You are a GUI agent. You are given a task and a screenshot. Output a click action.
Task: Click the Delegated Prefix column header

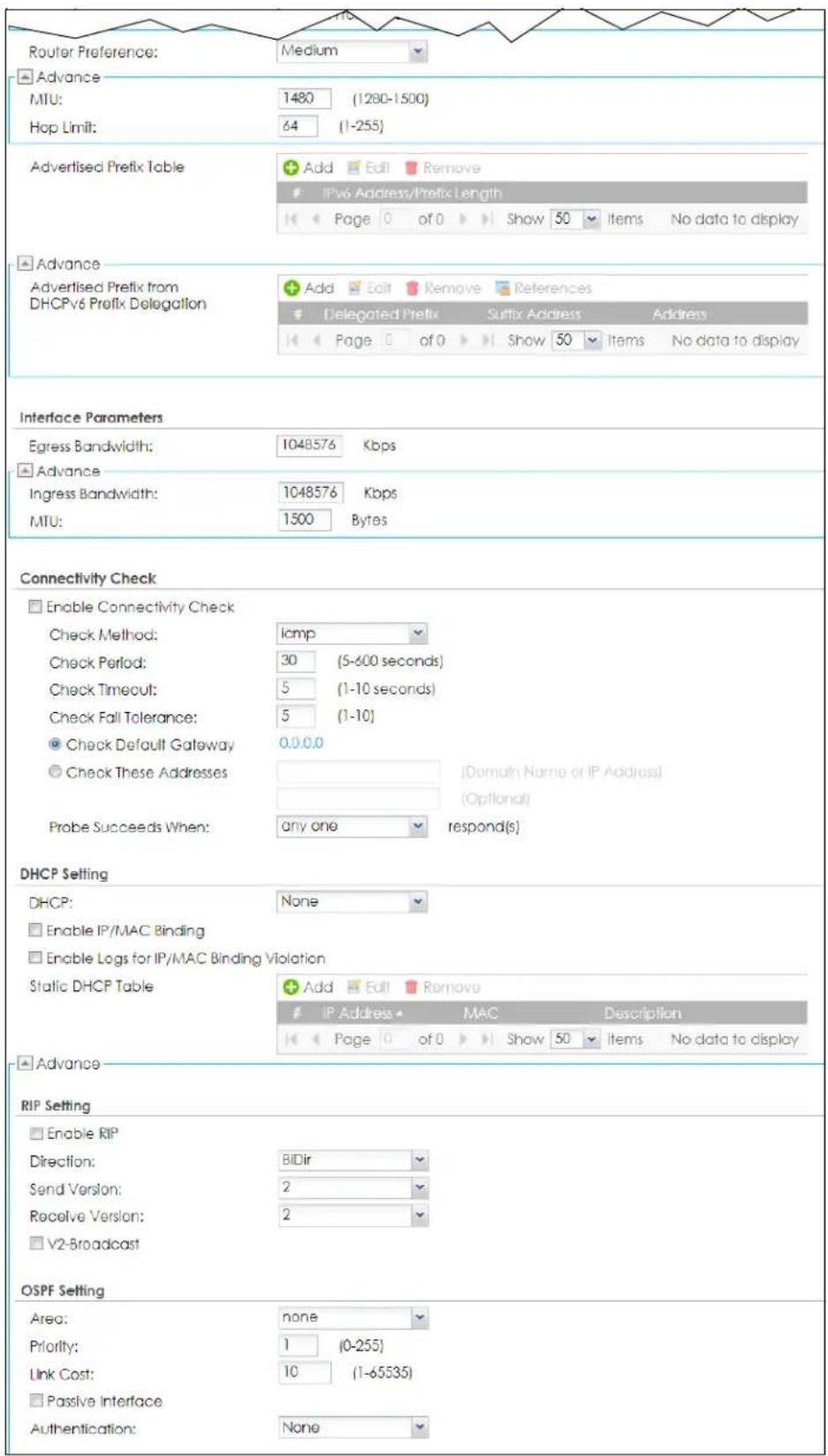coord(381,315)
